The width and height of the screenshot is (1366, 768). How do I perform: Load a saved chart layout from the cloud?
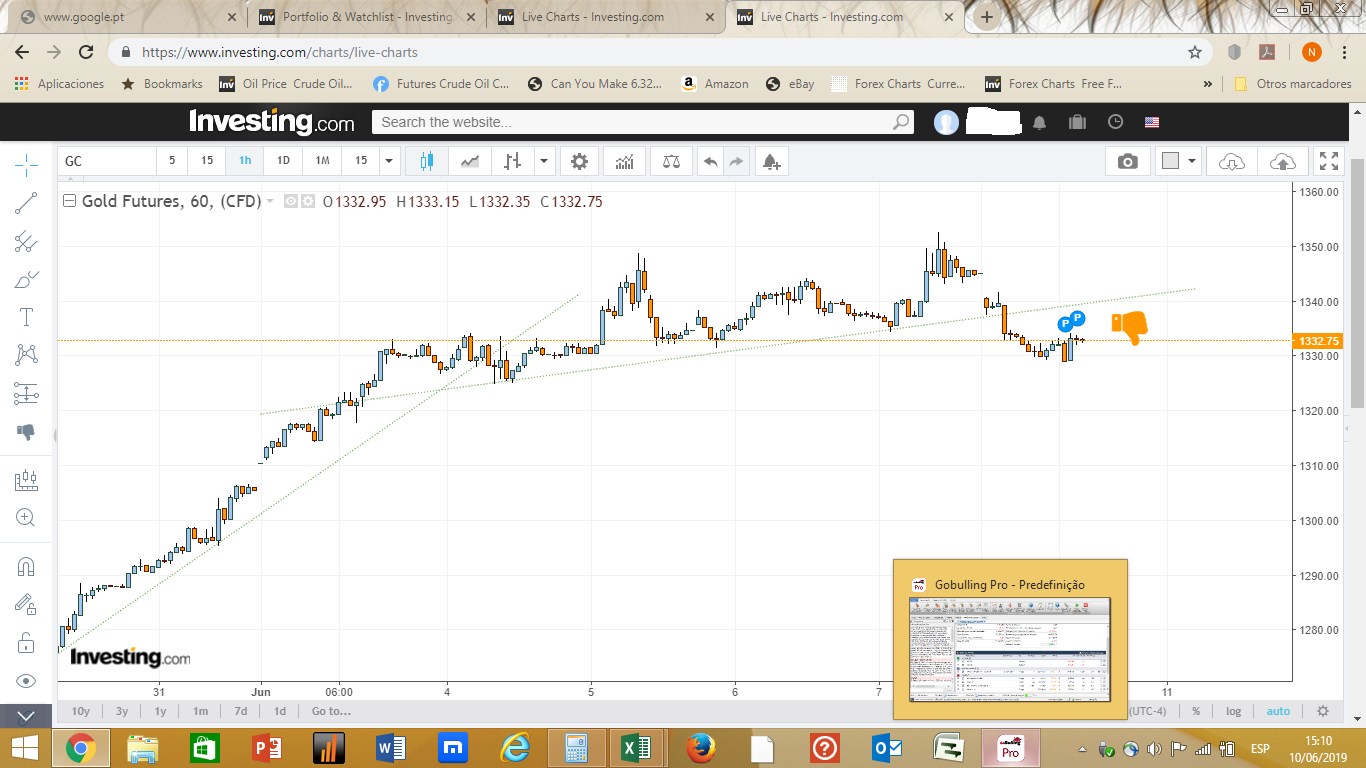coord(1232,161)
